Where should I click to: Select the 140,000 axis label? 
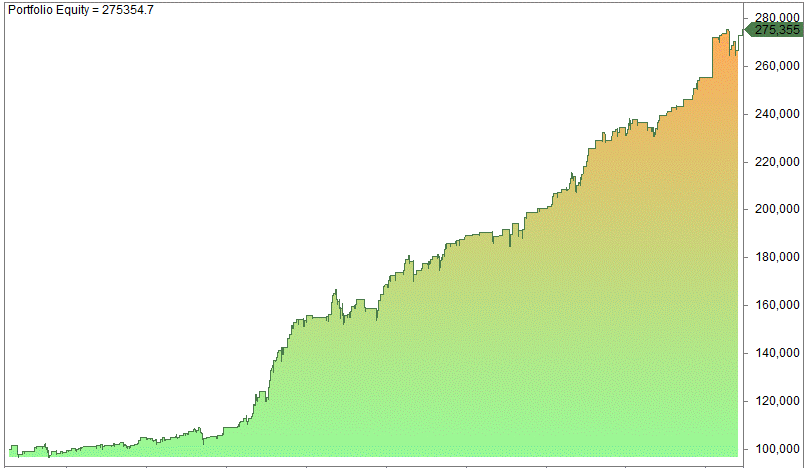click(777, 354)
